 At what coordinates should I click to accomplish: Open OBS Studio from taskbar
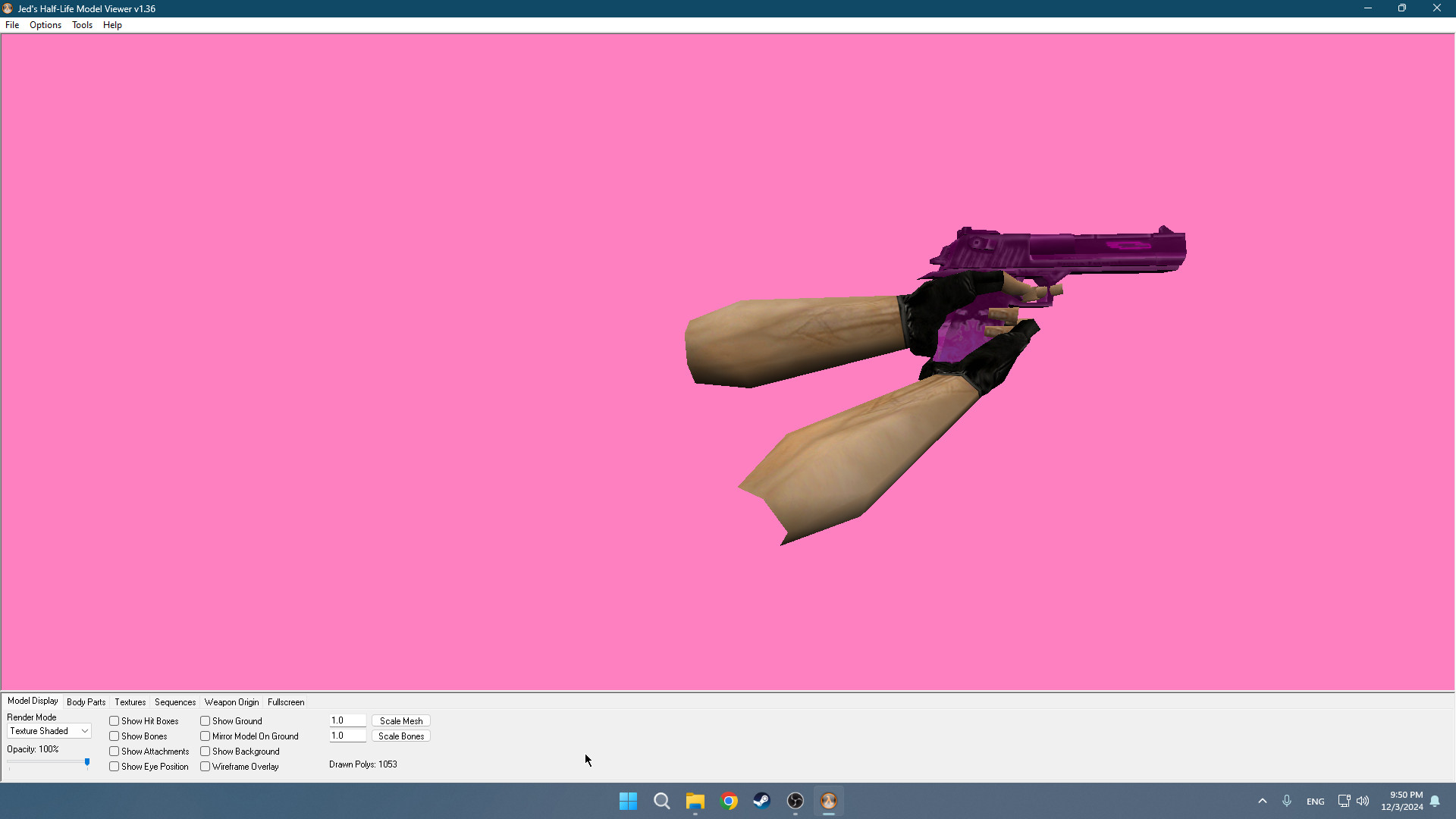[795, 801]
